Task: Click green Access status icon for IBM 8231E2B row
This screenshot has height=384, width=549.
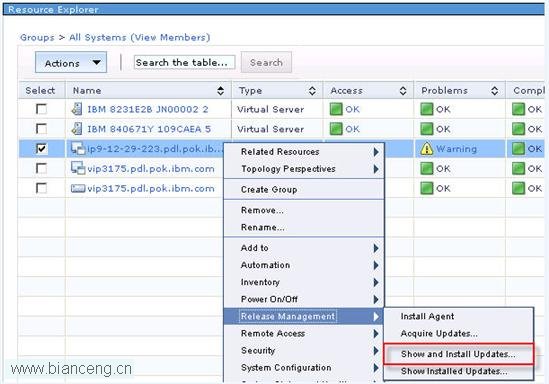Action: [336, 109]
